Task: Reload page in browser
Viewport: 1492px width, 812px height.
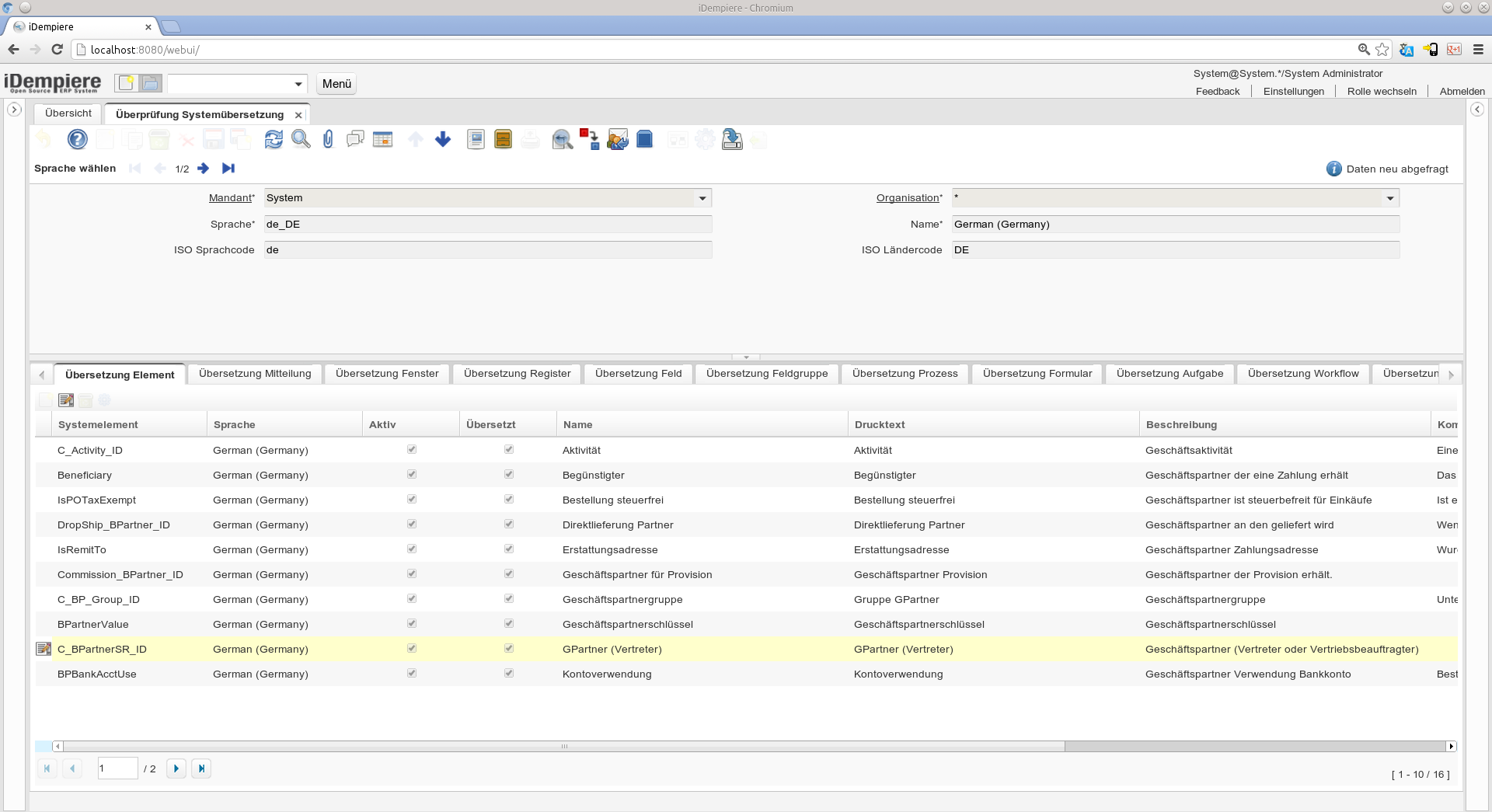Action: pyautogui.click(x=57, y=49)
